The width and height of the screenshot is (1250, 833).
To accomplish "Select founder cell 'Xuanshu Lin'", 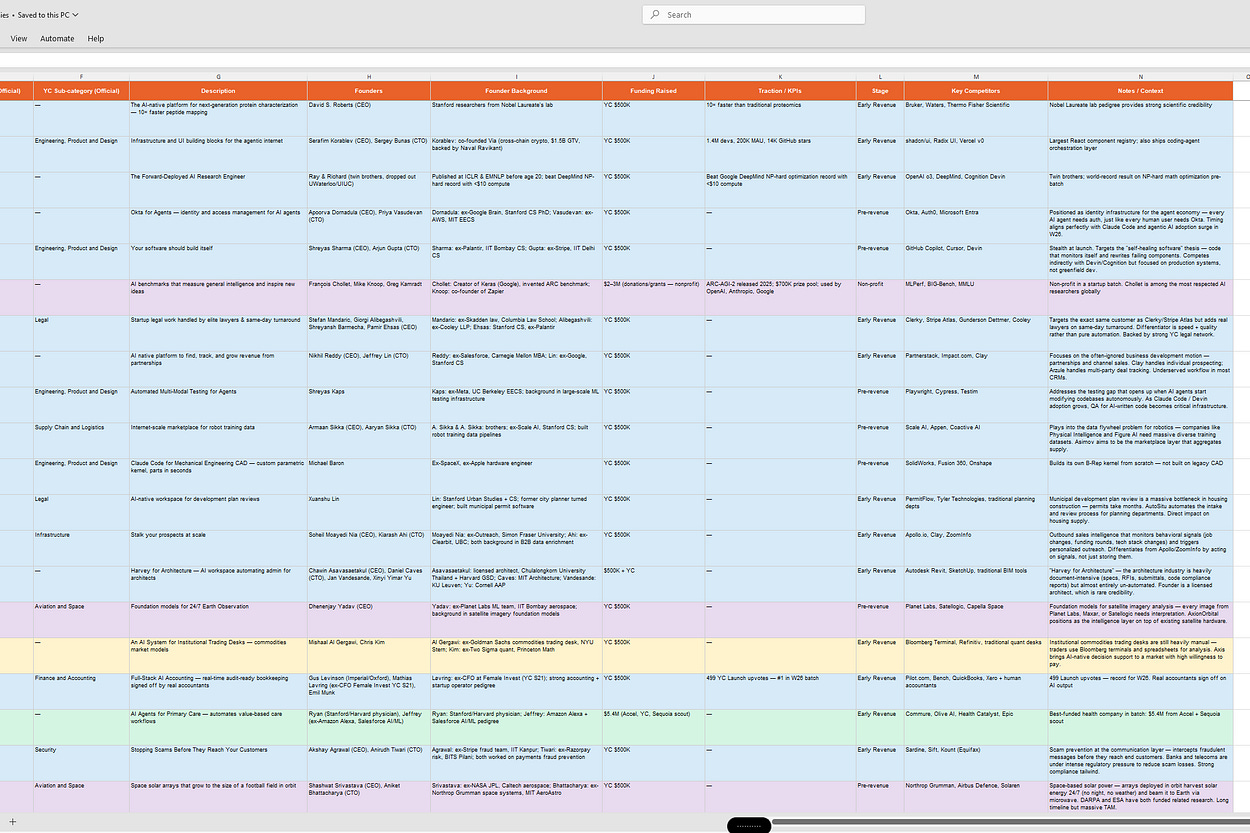I will click(369, 514).
